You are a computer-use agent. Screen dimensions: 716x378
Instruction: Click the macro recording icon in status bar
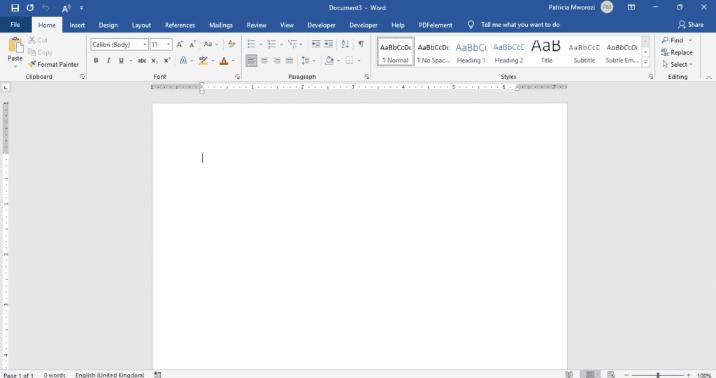(158, 375)
